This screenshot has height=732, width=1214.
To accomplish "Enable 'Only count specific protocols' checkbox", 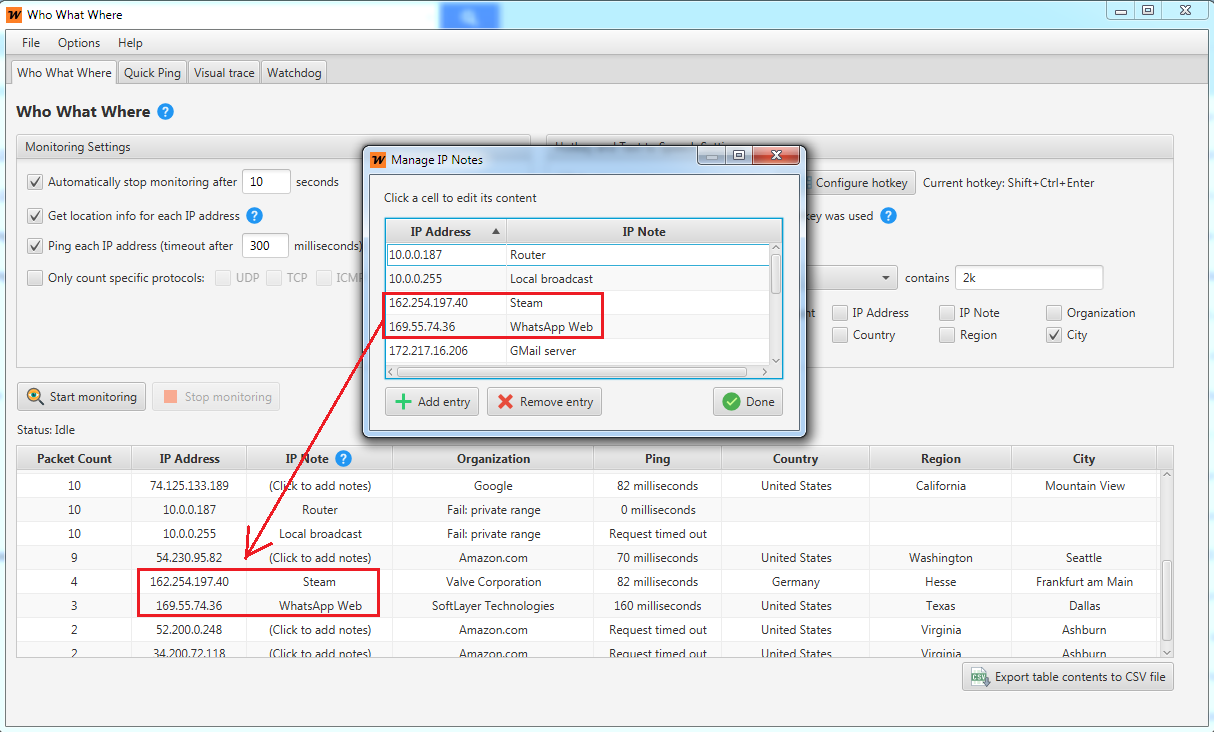I will (35, 278).
